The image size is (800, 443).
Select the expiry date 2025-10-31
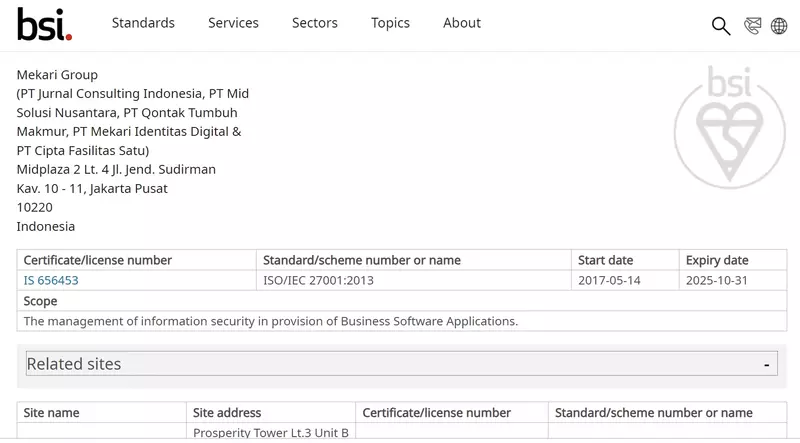716,280
